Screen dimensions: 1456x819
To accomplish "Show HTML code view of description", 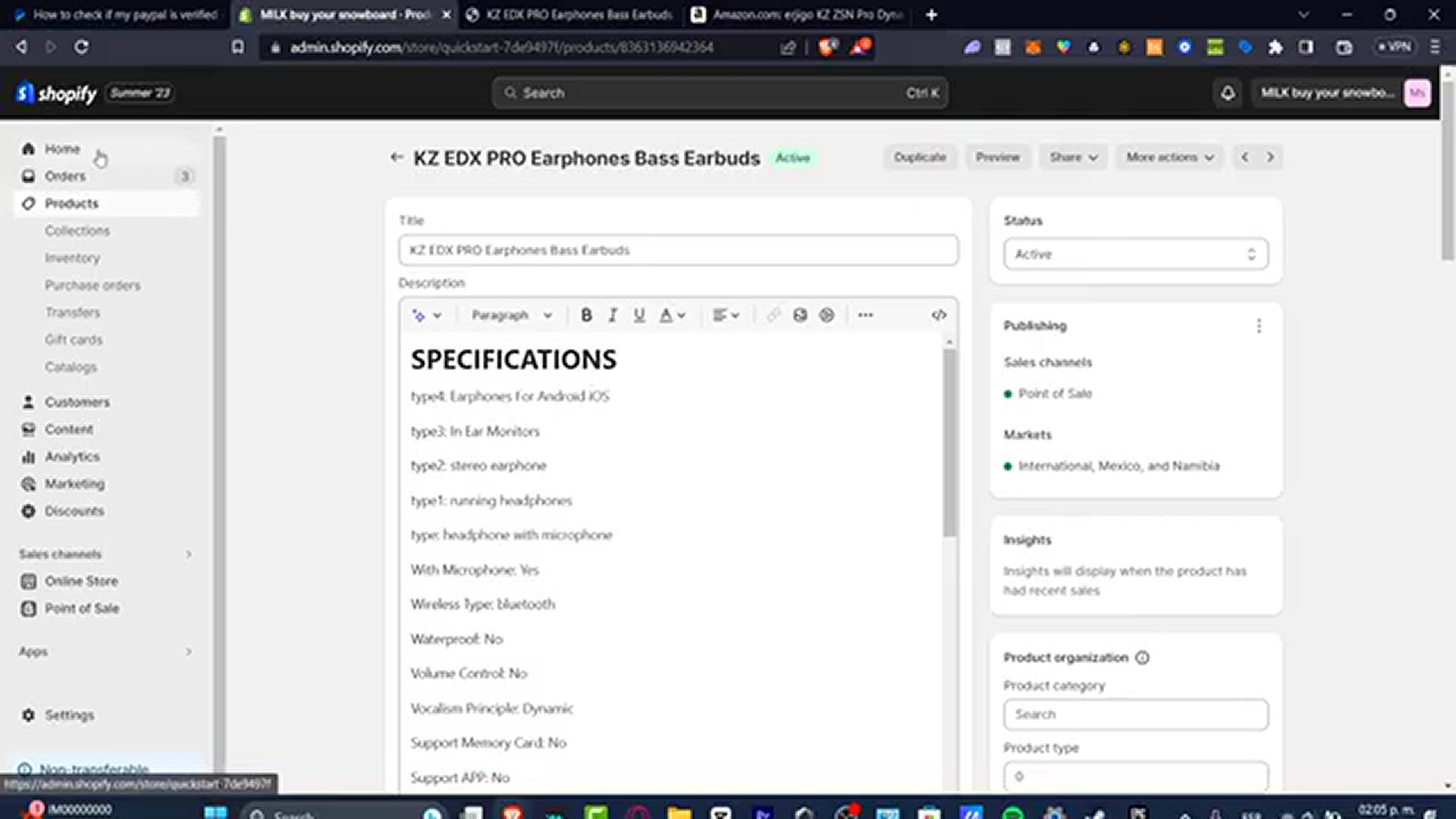I will click(x=939, y=315).
